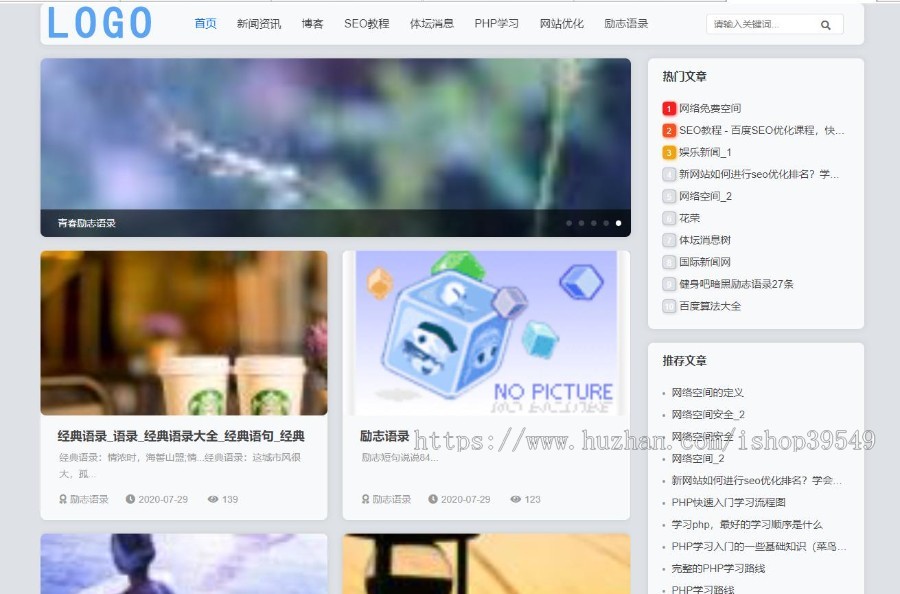Open recommended article 网络空间_2

click(x=698, y=459)
